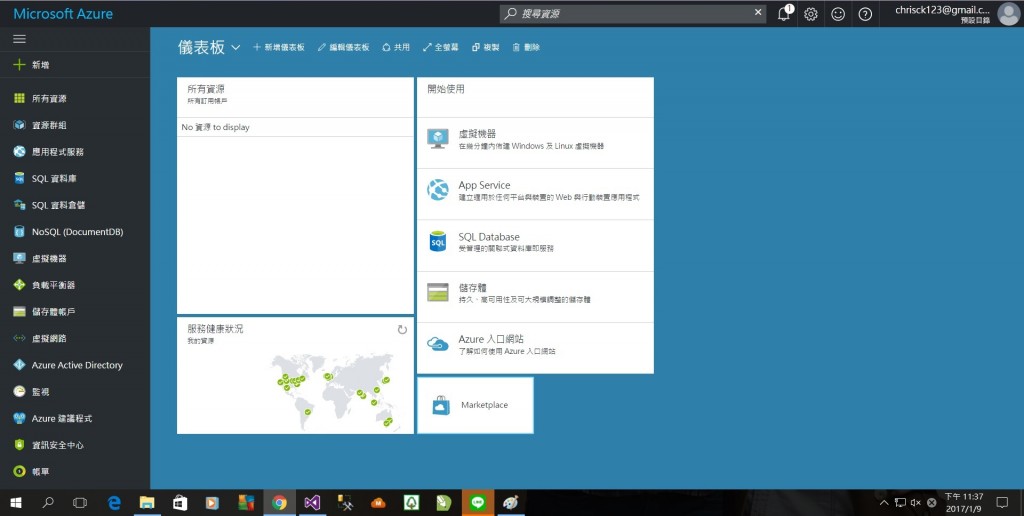Viewport: 1024px width, 516px height.
Task: Refresh the 服務健康狀況 tile
Action: click(x=402, y=330)
